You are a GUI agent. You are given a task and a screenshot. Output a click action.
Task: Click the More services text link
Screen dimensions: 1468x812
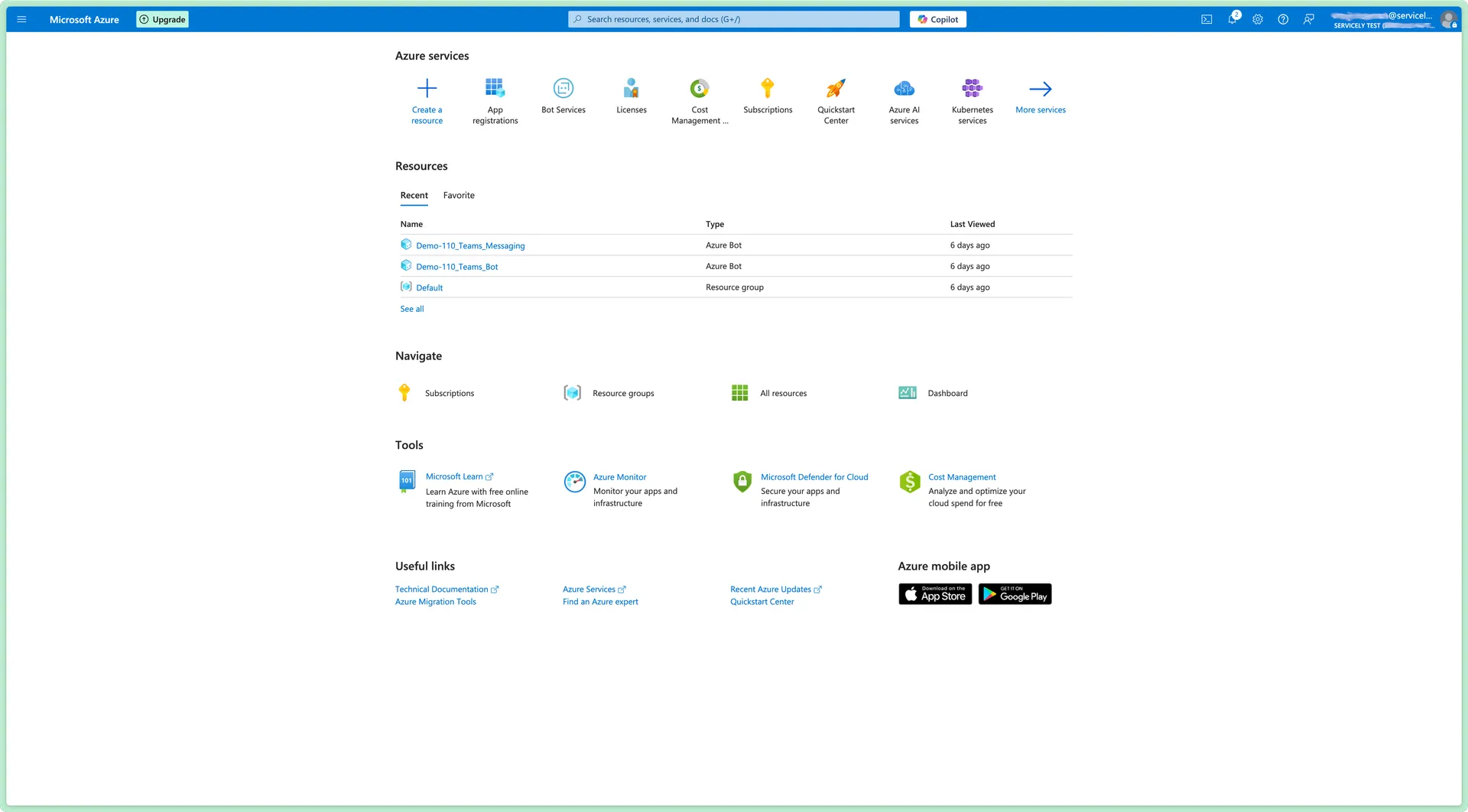point(1041,110)
